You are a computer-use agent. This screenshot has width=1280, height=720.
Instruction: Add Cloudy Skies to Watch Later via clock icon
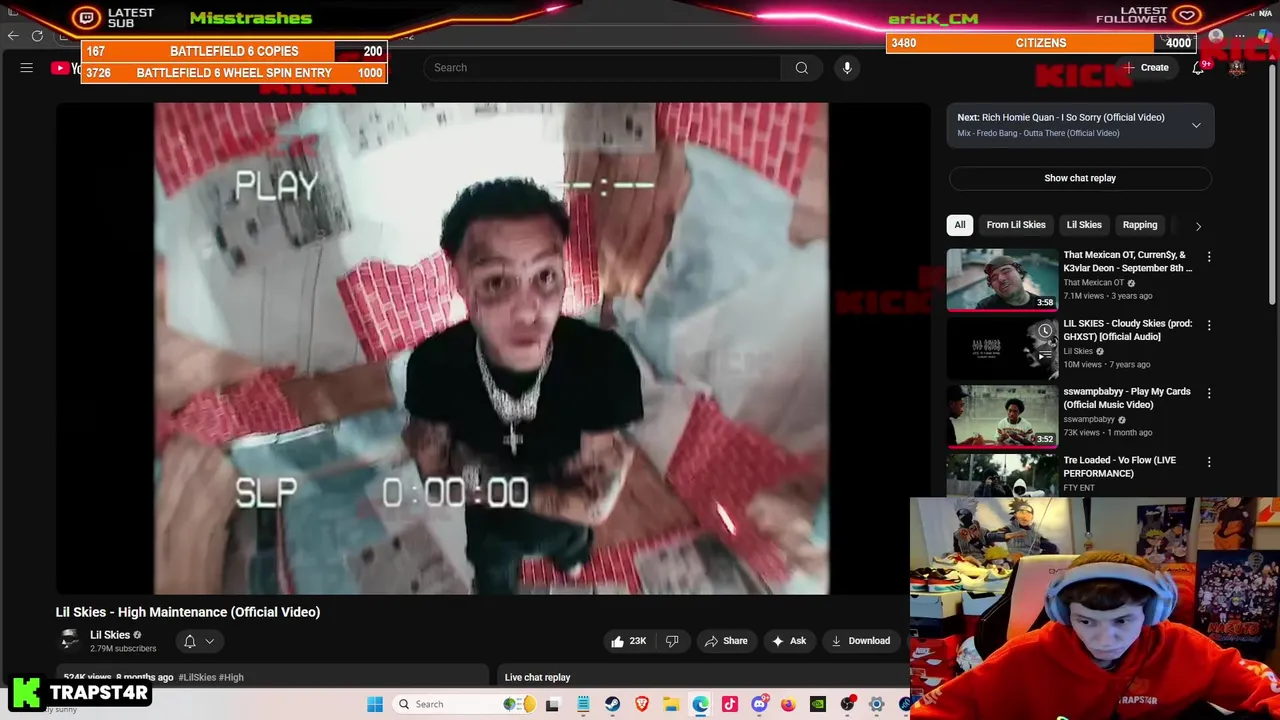click(x=1045, y=331)
